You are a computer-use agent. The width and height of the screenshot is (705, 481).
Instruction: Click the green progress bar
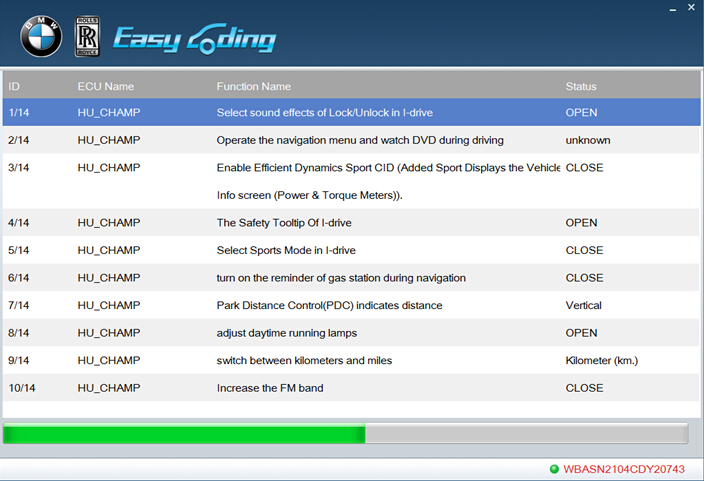pos(184,433)
